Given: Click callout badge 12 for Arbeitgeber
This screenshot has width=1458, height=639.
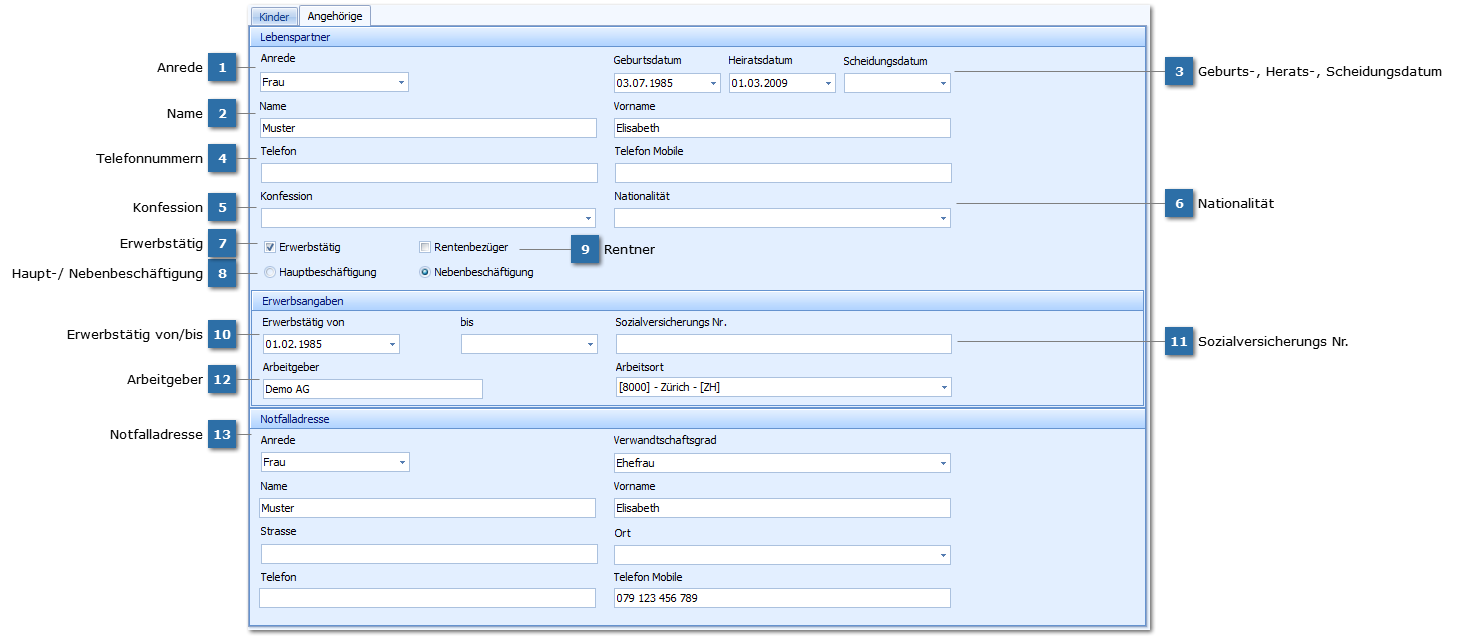Looking at the screenshot, I should [222, 380].
